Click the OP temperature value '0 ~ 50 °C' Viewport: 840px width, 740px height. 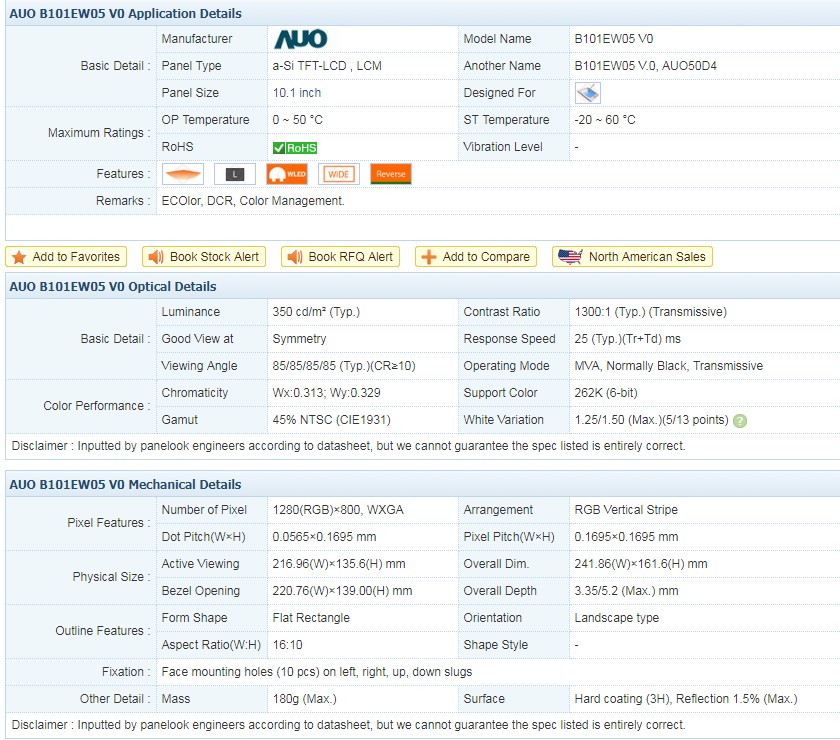pyautogui.click(x=297, y=119)
